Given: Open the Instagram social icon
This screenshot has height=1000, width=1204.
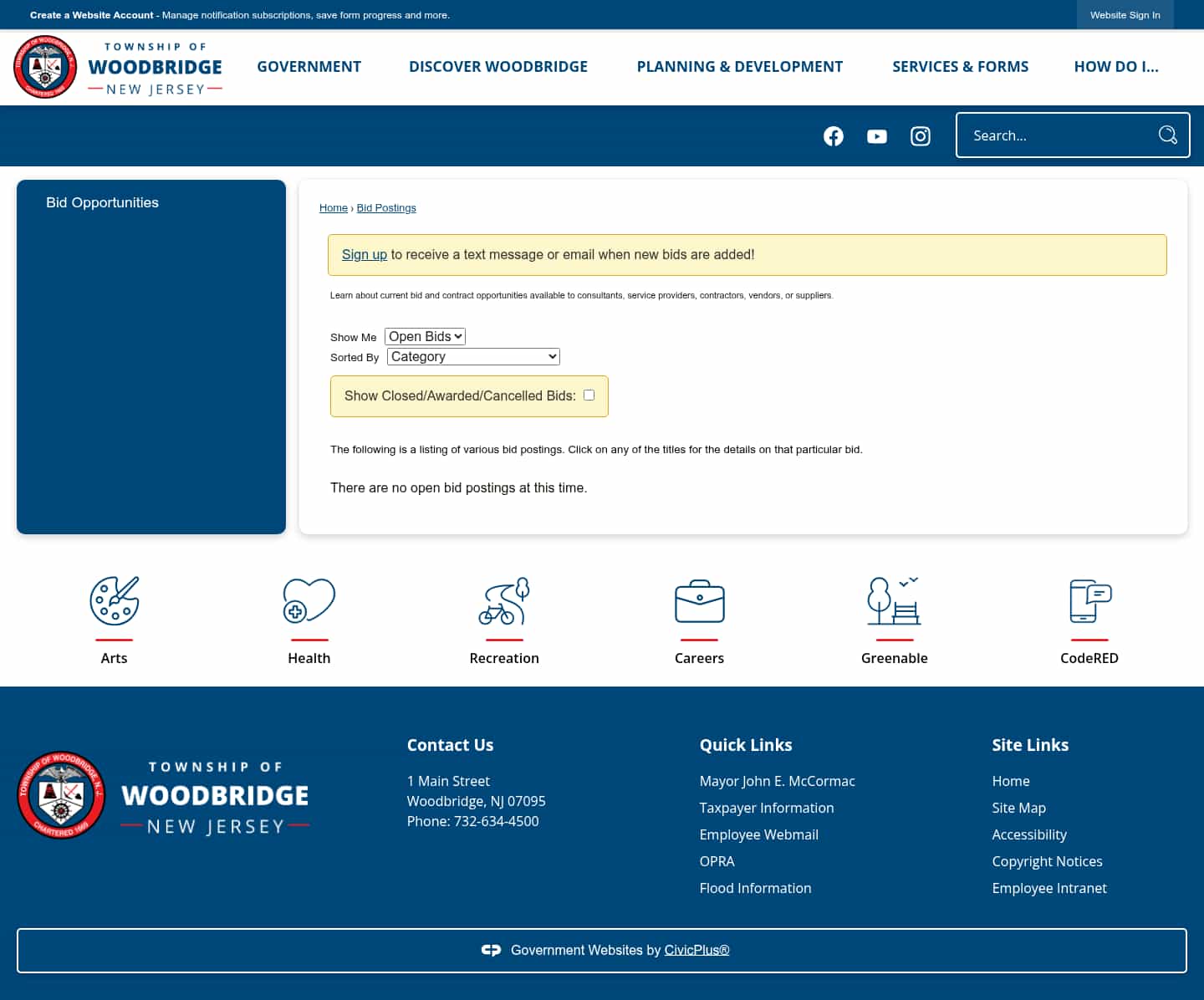Looking at the screenshot, I should [920, 136].
